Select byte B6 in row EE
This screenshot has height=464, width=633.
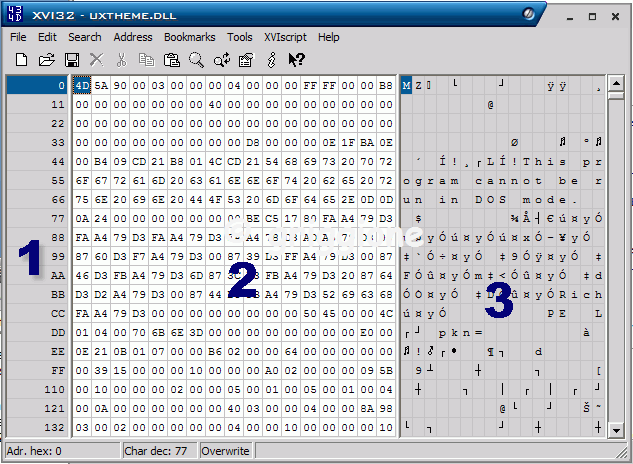(215, 351)
